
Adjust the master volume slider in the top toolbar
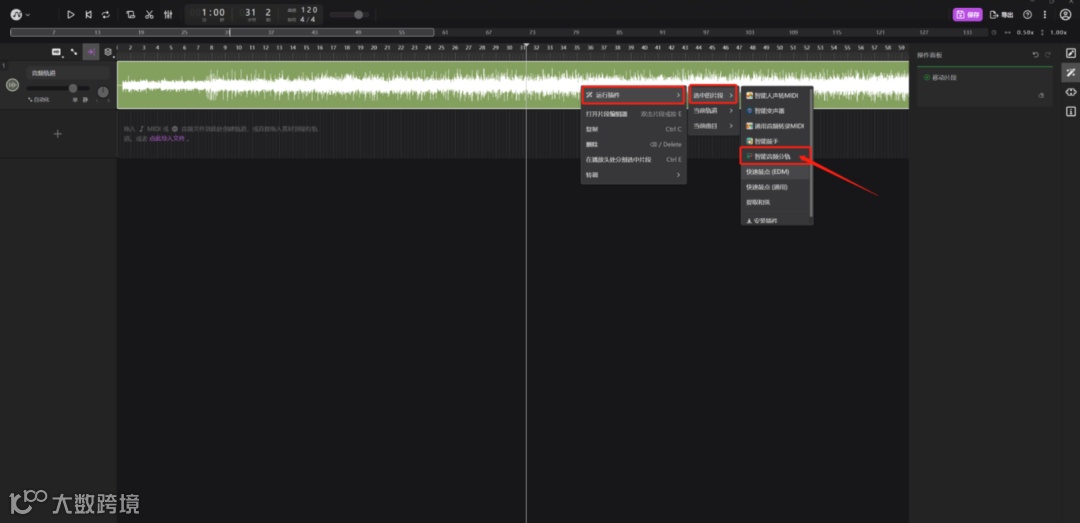pyautogui.click(x=349, y=14)
